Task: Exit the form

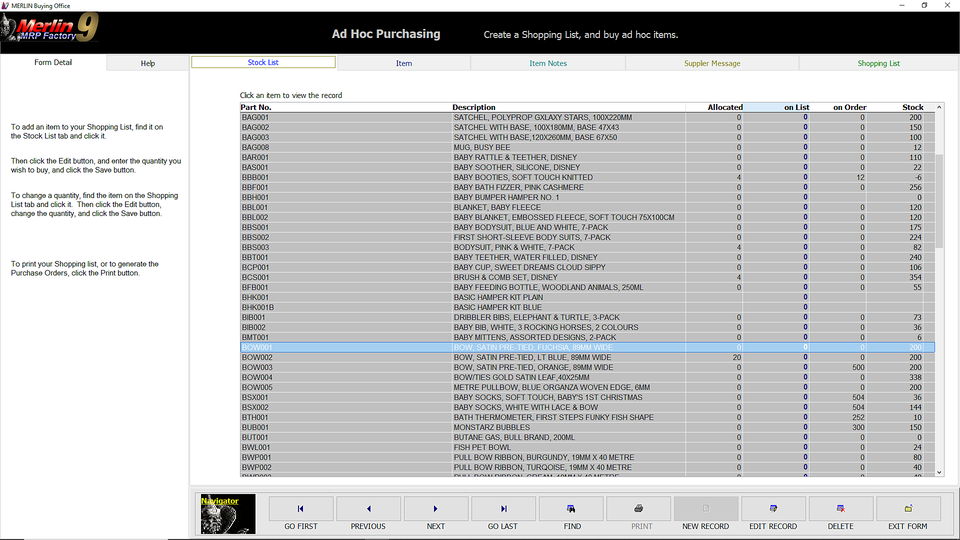Action: 908,509
